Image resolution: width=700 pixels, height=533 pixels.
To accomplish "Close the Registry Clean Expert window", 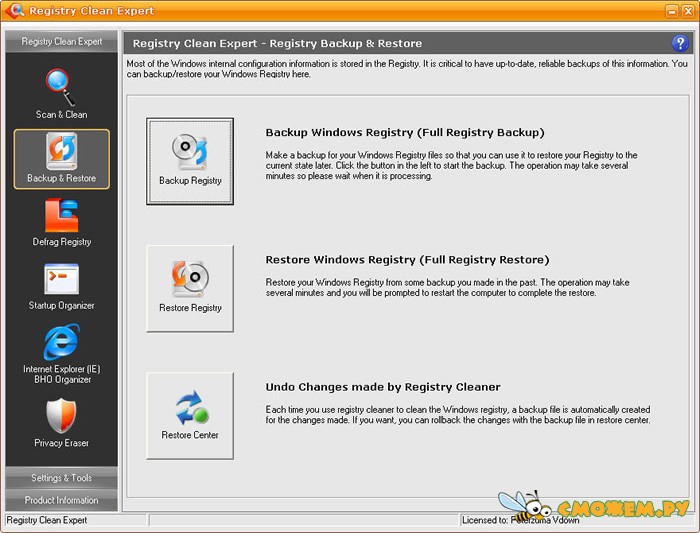I will (x=688, y=11).
